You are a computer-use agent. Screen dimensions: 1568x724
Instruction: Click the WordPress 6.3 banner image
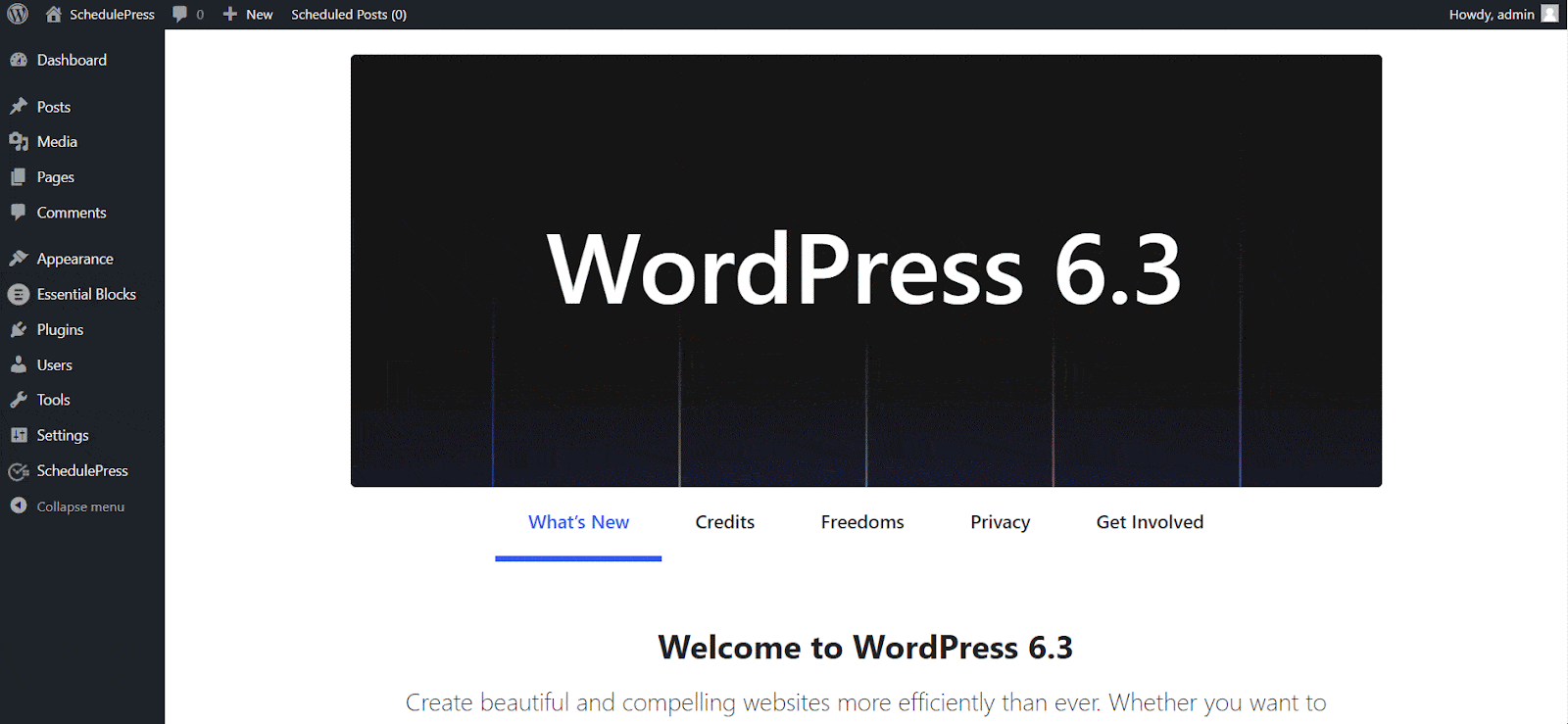pyautogui.click(x=866, y=270)
